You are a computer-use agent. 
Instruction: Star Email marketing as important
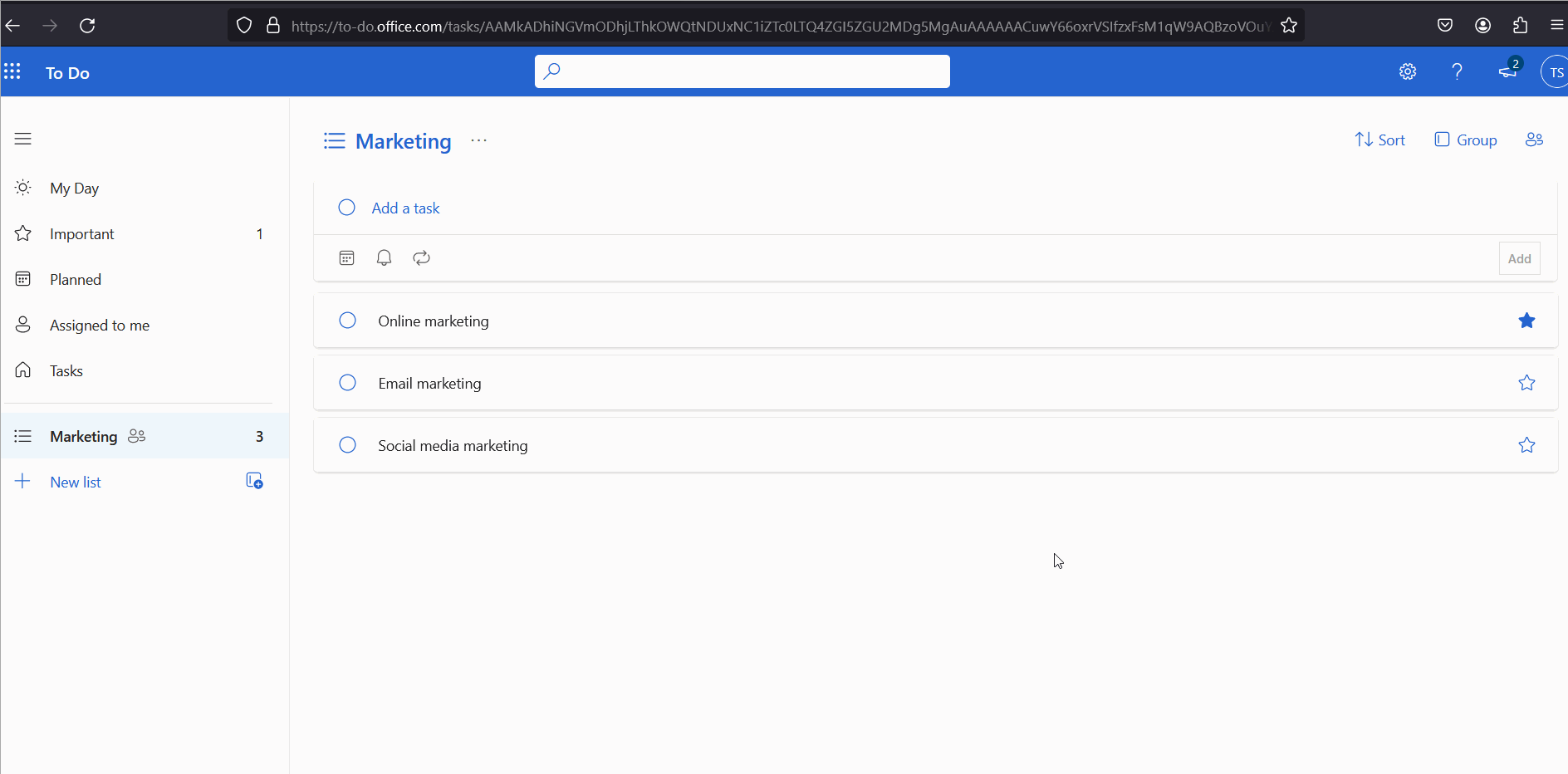[1526, 383]
